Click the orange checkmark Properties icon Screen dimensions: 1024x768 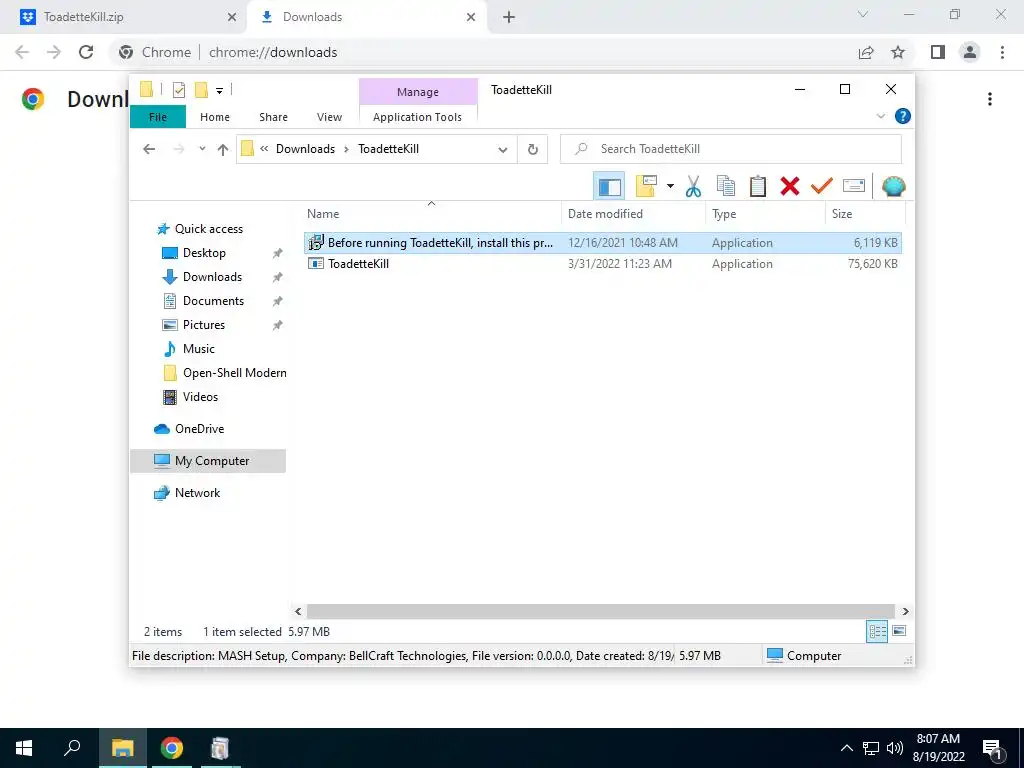(822, 187)
